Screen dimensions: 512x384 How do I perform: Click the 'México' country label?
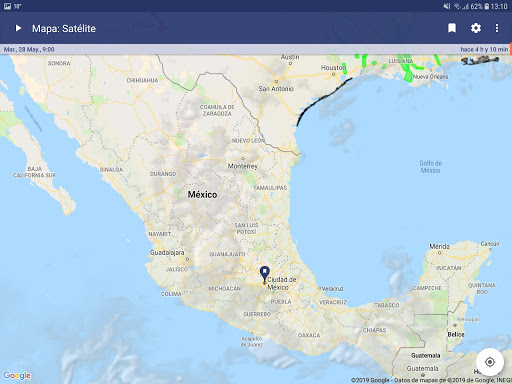(202, 194)
